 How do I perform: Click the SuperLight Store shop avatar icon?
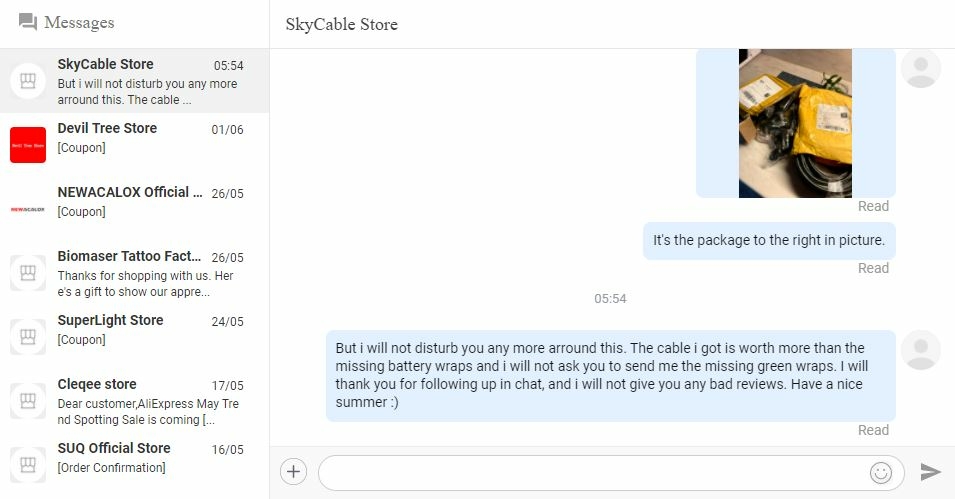click(x=28, y=336)
